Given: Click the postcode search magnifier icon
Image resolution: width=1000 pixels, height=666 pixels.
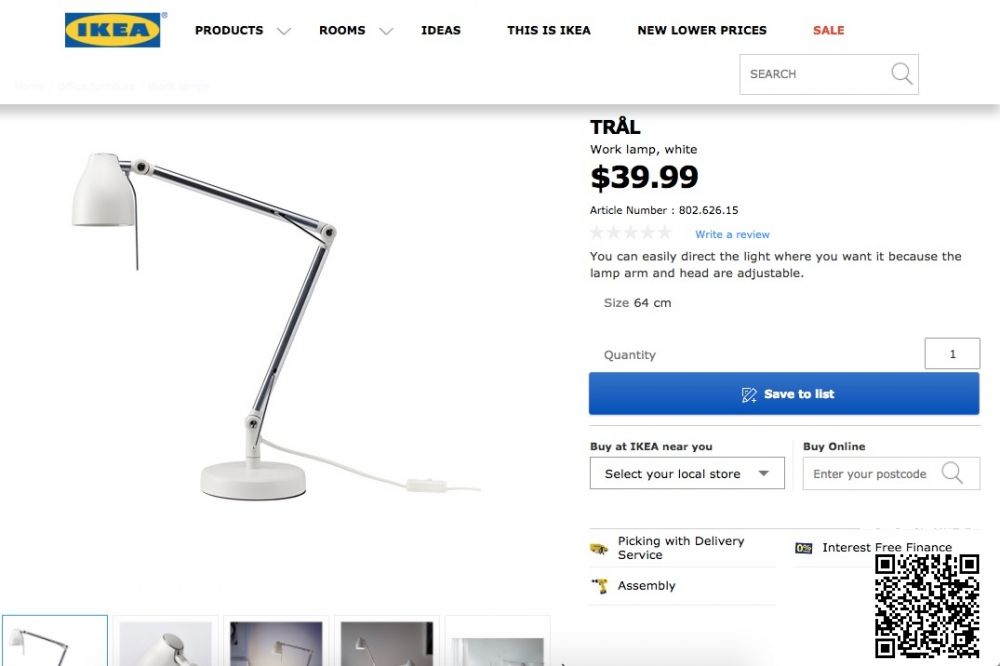Looking at the screenshot, I should pos(951,473).
